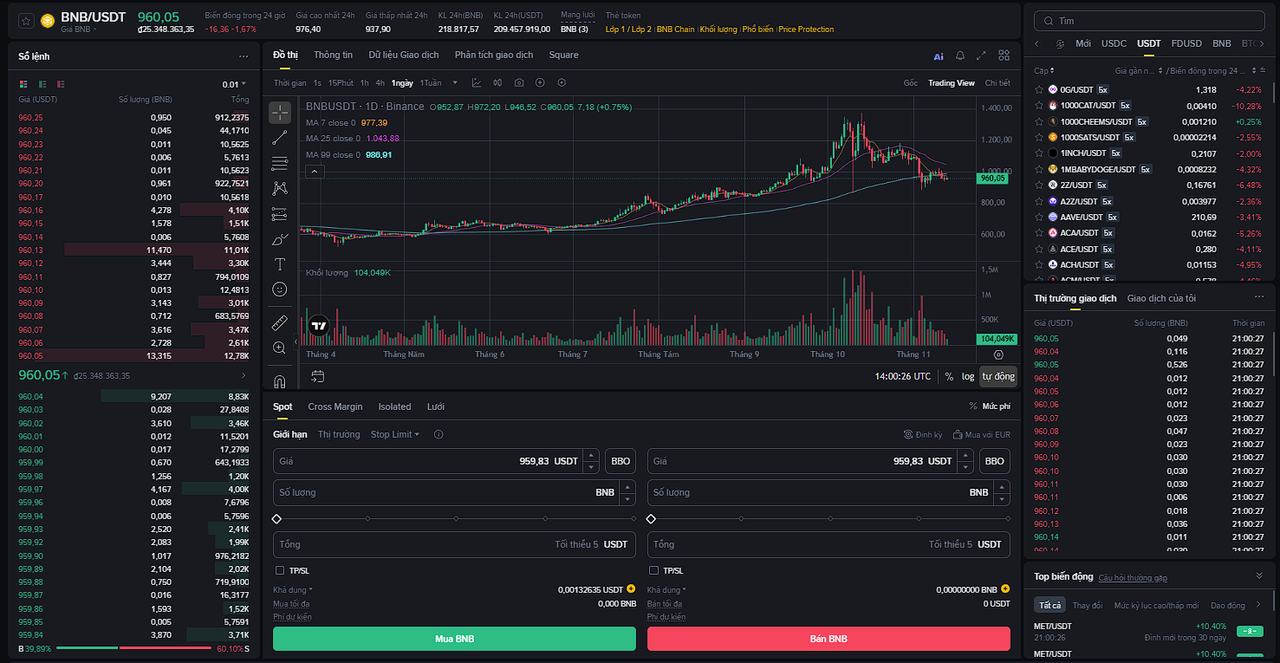Take a chart snapshot with camera icon

519,83
